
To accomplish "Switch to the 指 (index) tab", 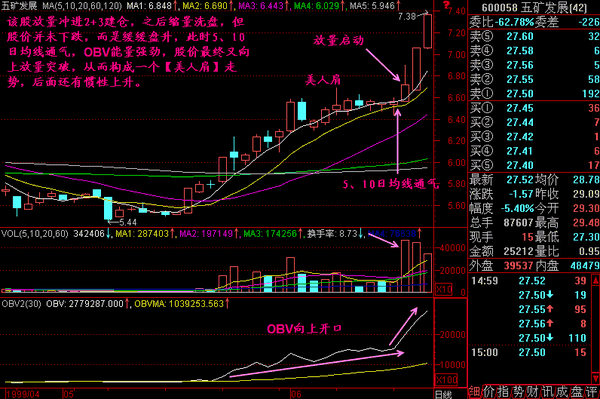I will coord(502,392).
